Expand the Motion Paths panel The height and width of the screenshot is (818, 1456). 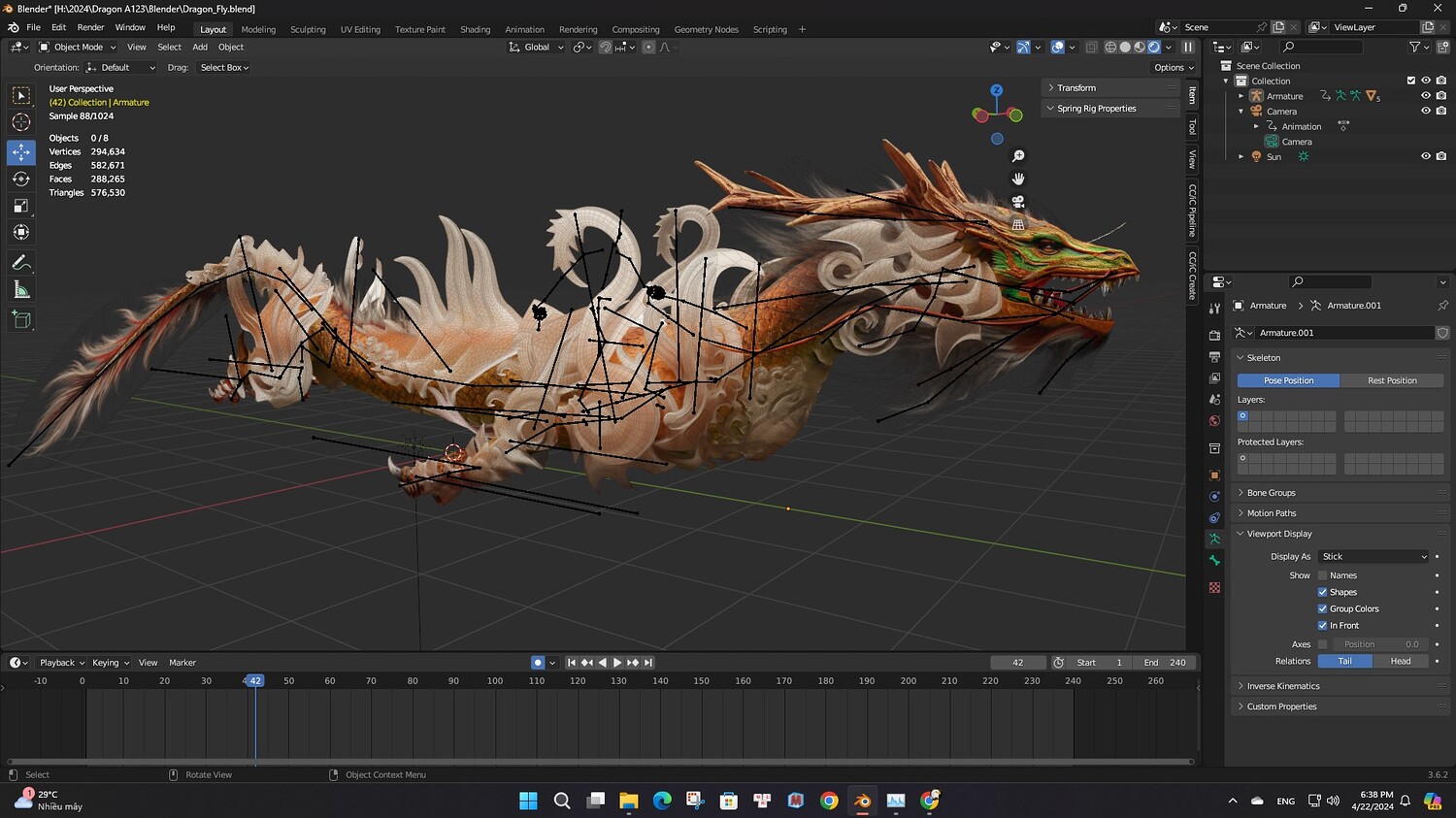1340,513
